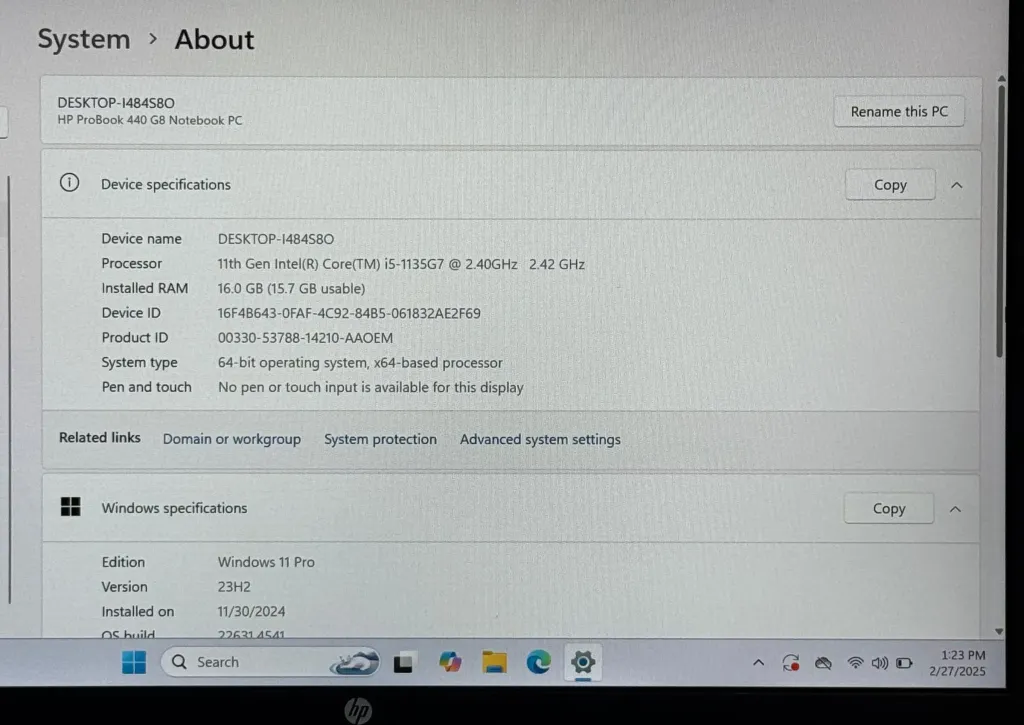The height and width of the screenshot is (725, 1024).
Task: Click the Rename this PC button
Action: tap(899, 112)
